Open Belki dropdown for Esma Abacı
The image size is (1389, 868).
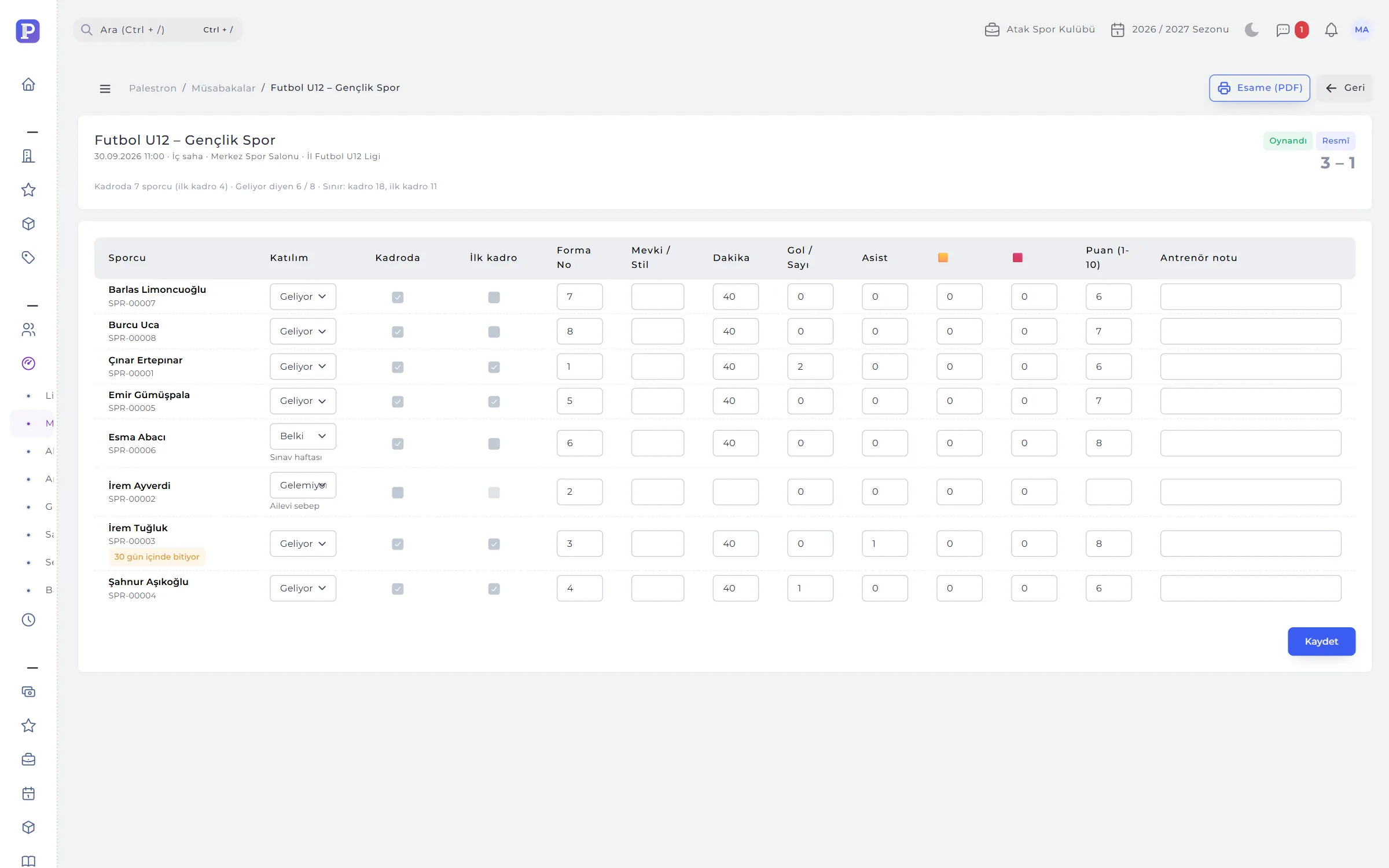point(303,436)
